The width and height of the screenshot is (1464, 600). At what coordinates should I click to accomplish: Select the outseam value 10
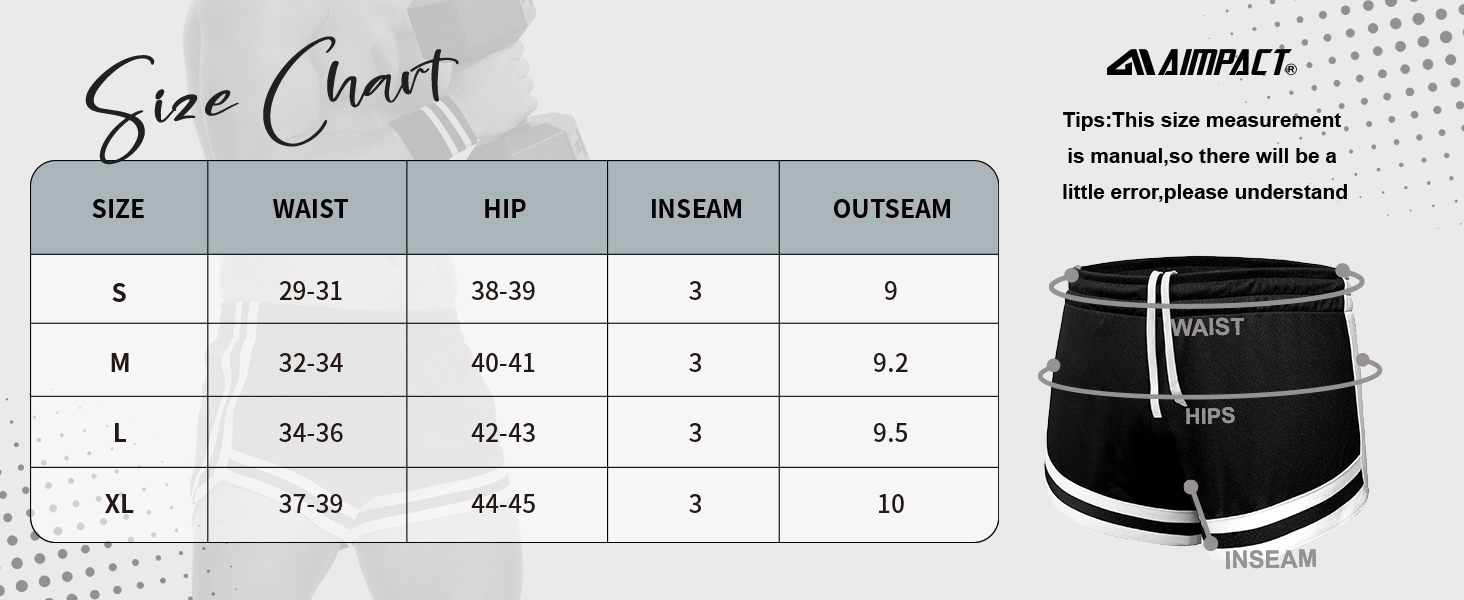click(x=890, y=503)
